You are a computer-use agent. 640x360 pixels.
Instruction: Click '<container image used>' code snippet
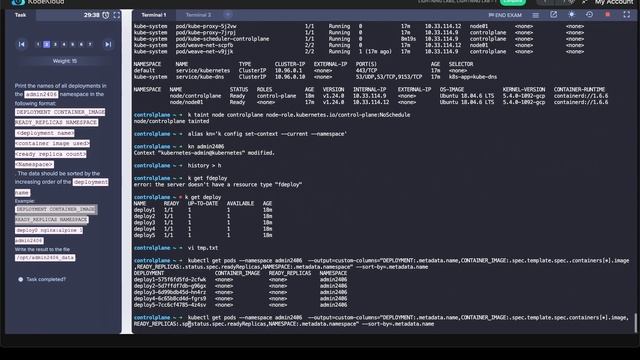52,144
